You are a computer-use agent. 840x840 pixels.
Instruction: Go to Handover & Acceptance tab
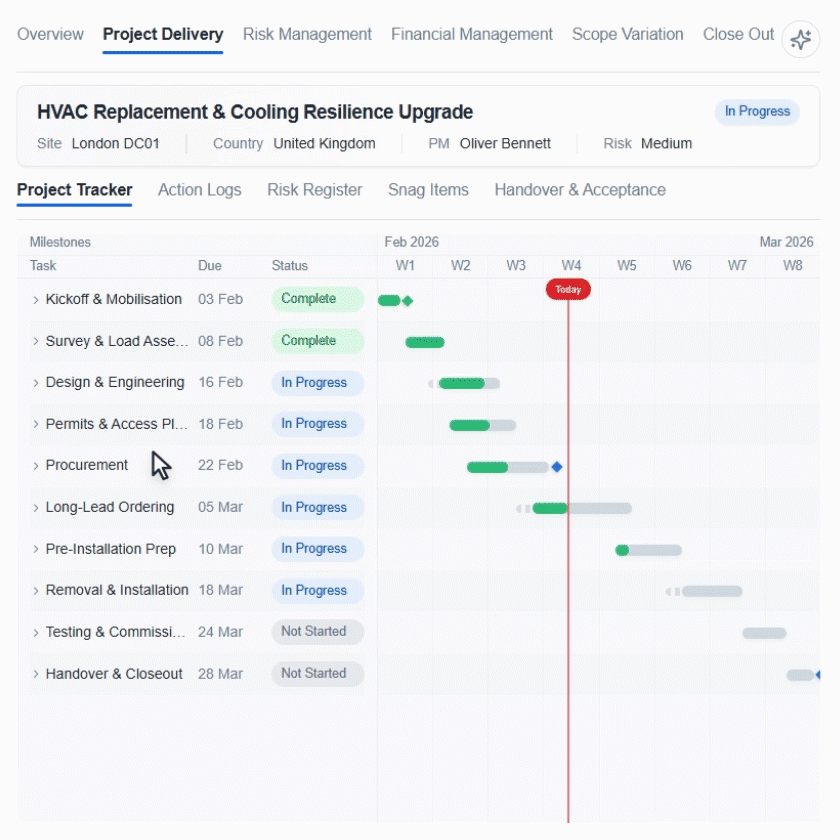click(x=579, y=190)
